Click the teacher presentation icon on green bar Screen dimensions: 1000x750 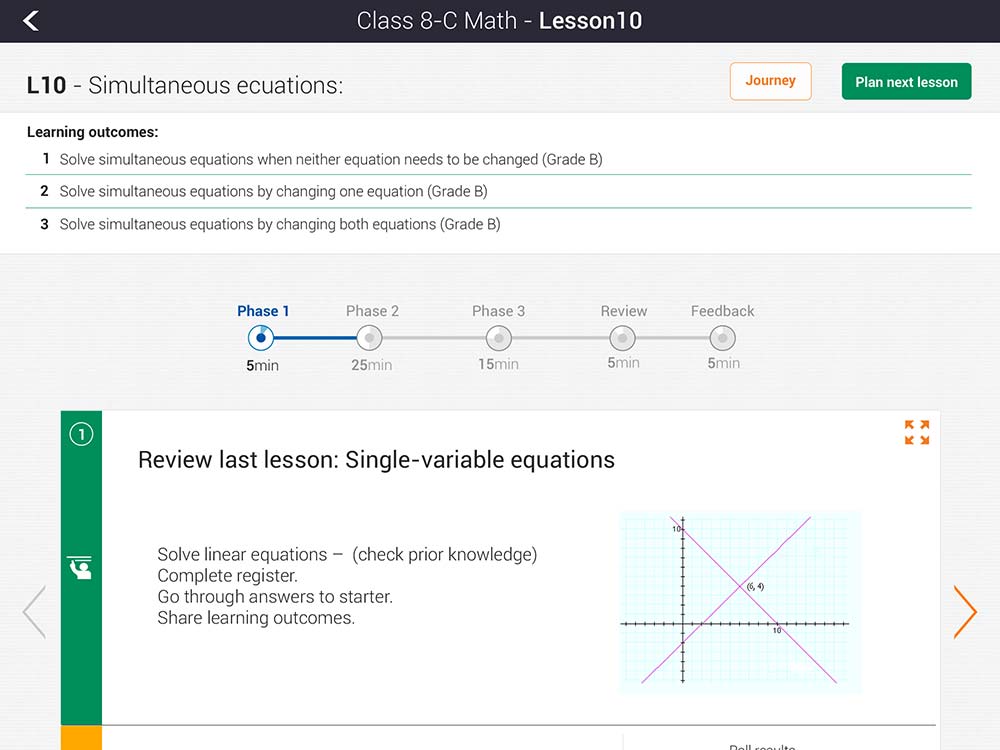pos(80,567)
